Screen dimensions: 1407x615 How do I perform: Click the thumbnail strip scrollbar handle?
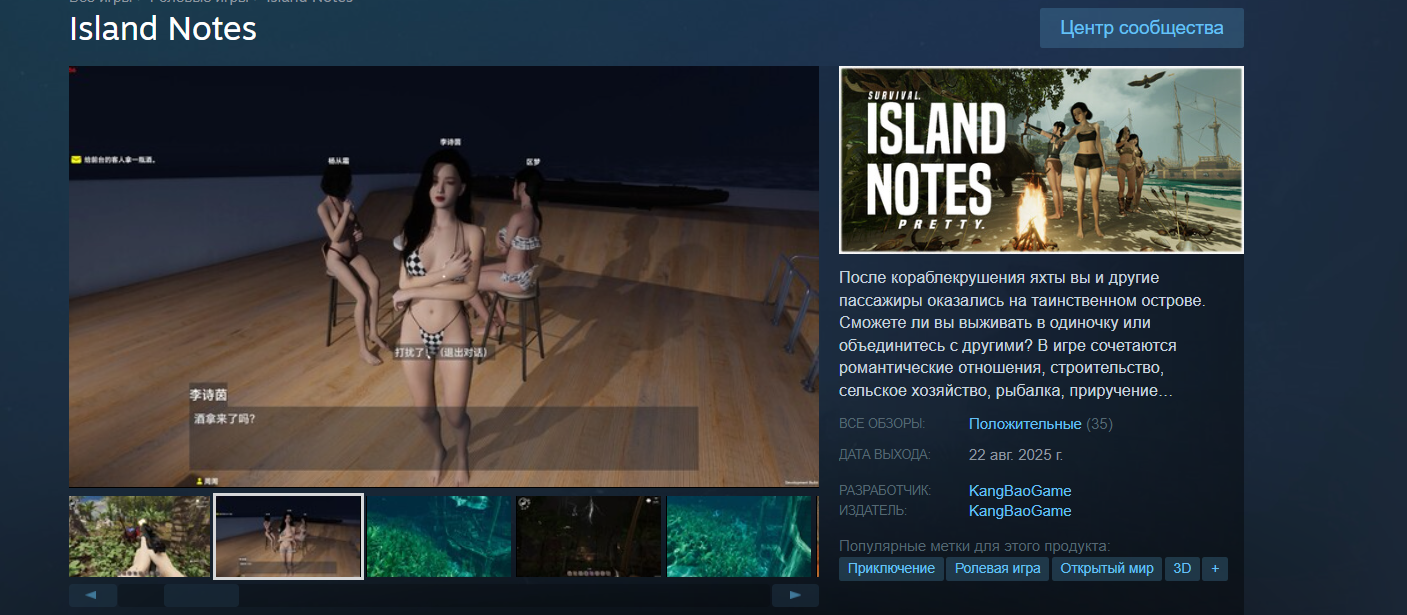coord(201,595)
